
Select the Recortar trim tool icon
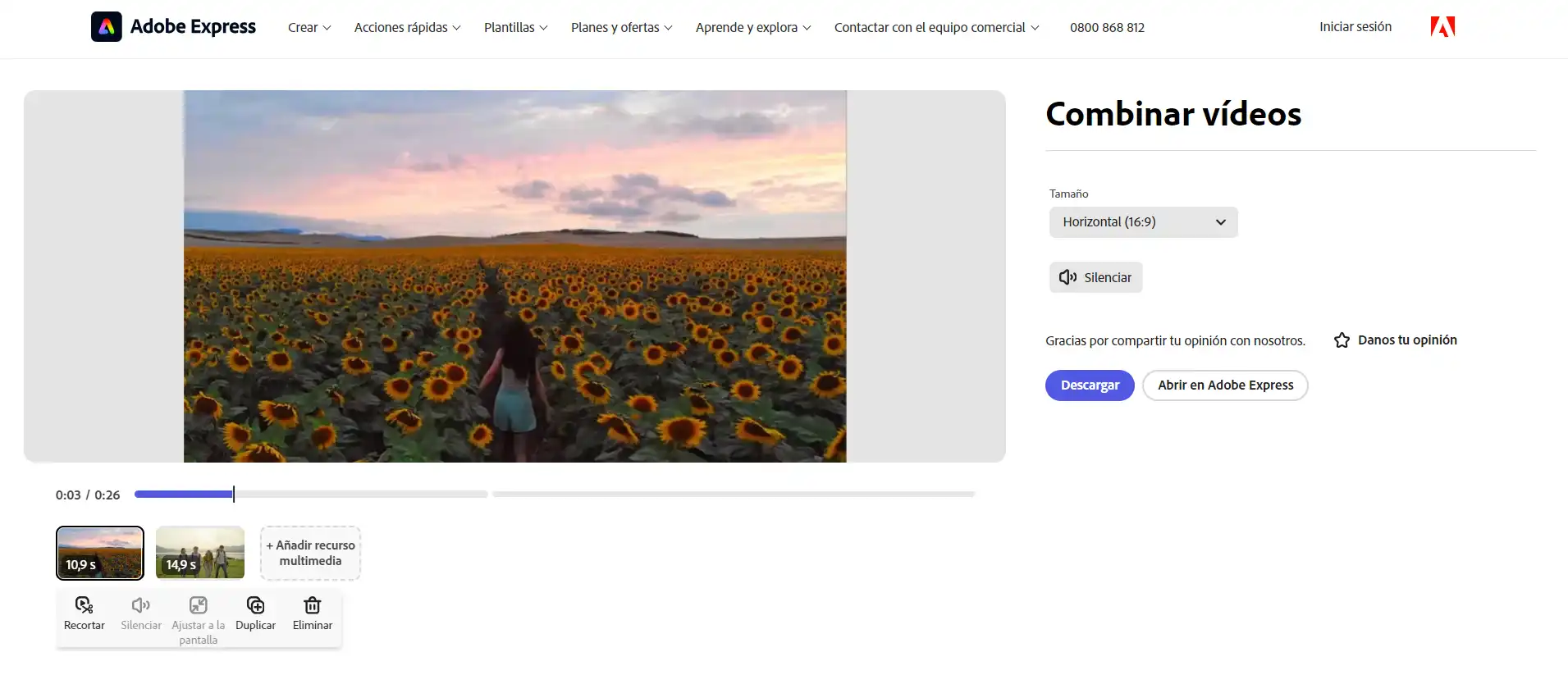coord(84,605)
